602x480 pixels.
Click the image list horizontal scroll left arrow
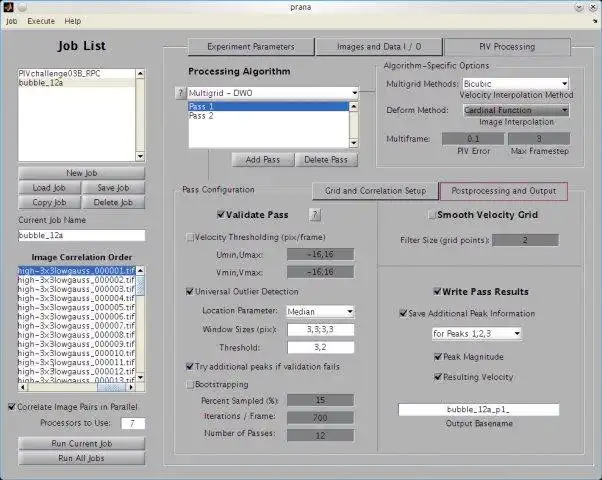pos(22,387)
